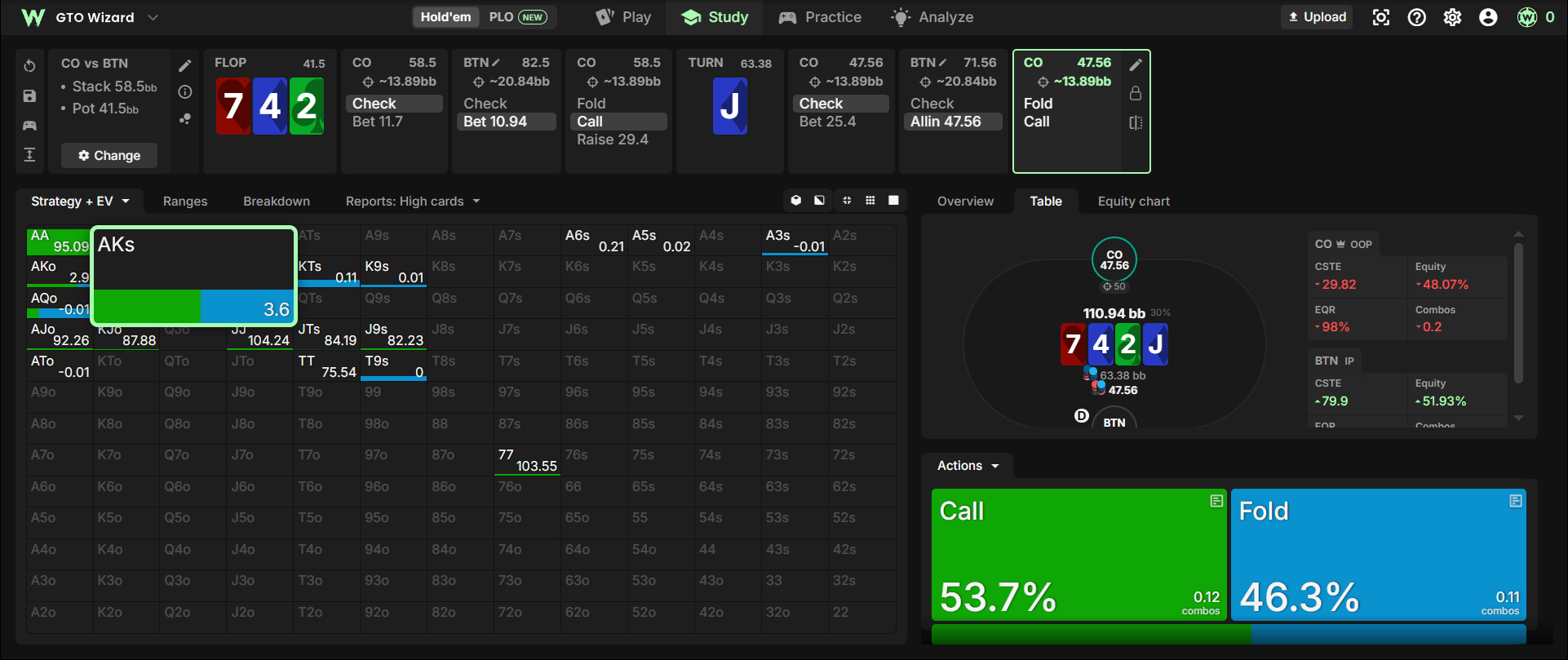Open the Practice tab
The width and height of the screenshot is (1568, 660).
[820, 17]
